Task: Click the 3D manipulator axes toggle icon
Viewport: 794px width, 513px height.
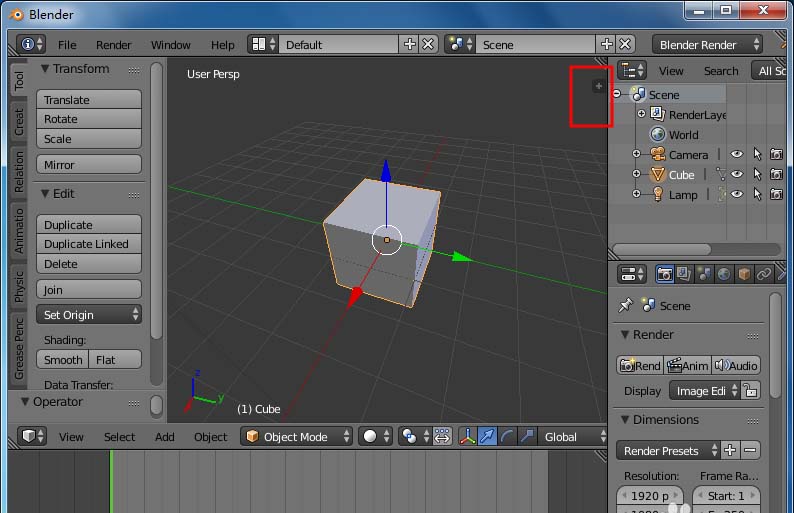Action: (x=468, y=437)
